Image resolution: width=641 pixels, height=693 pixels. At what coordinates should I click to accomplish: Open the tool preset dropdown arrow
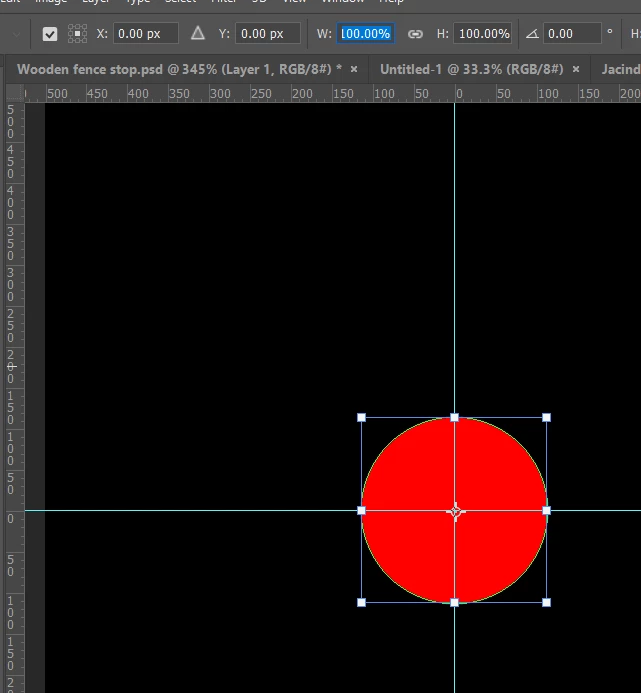pyautogui.click(x=16, y=34)
